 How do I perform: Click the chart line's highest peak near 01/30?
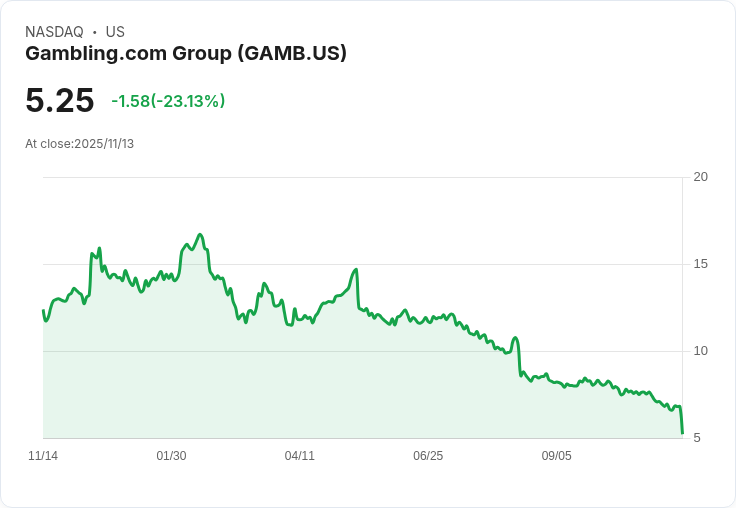point(200,235)
